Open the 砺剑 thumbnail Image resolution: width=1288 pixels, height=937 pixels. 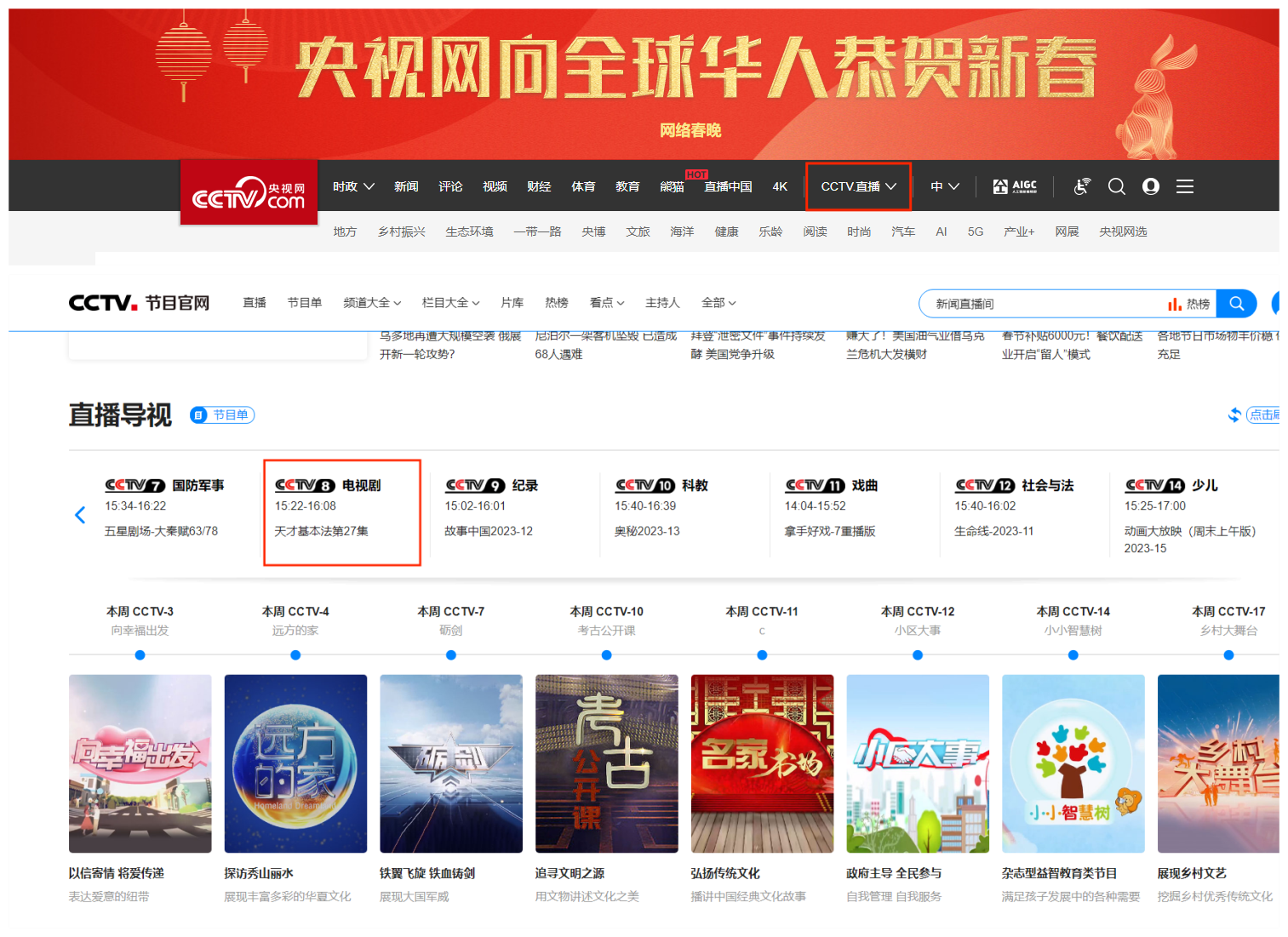coord(451,763)
